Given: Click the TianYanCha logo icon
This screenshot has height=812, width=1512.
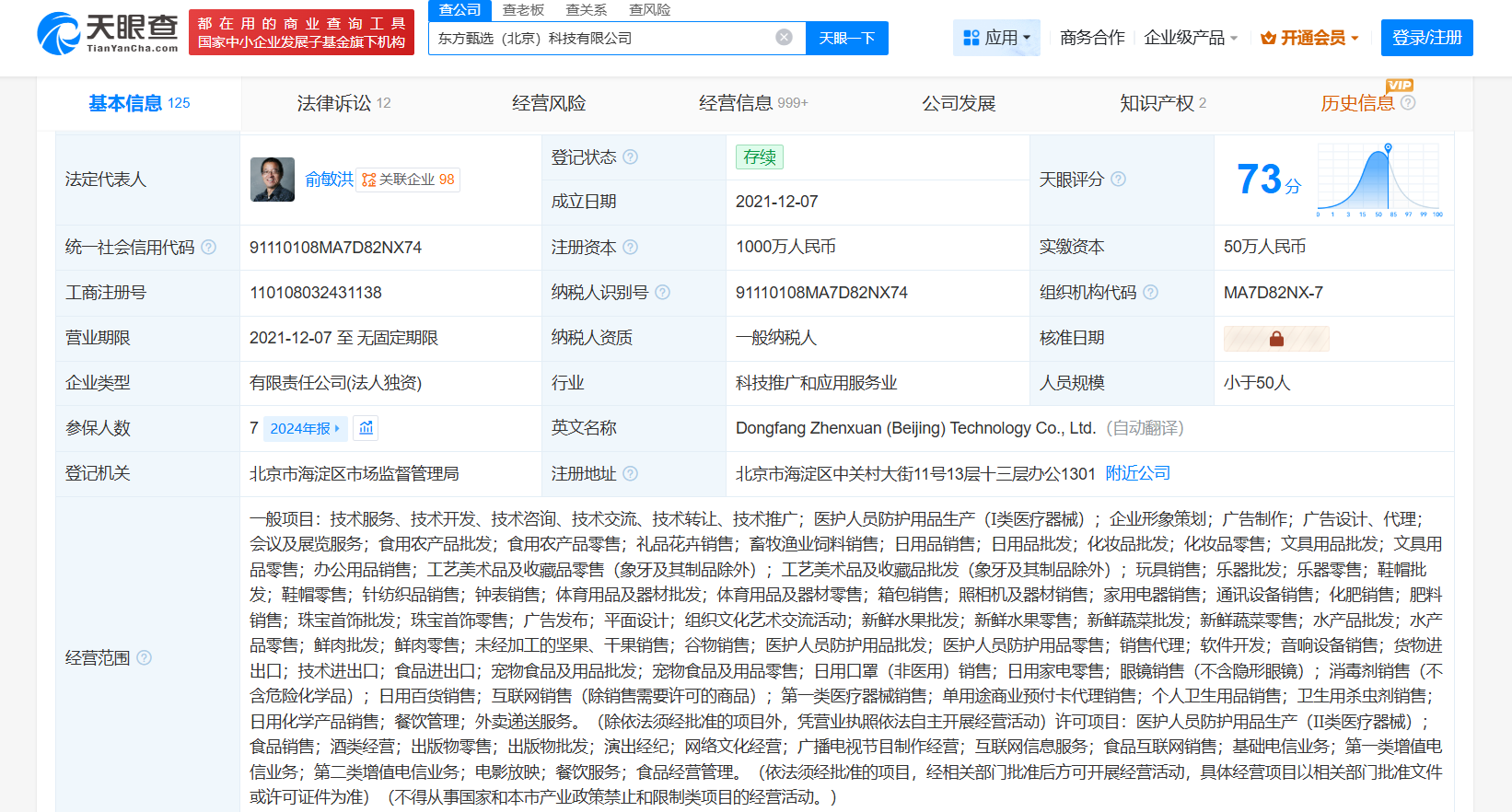Looking at the screenshot, I should 59,34.
